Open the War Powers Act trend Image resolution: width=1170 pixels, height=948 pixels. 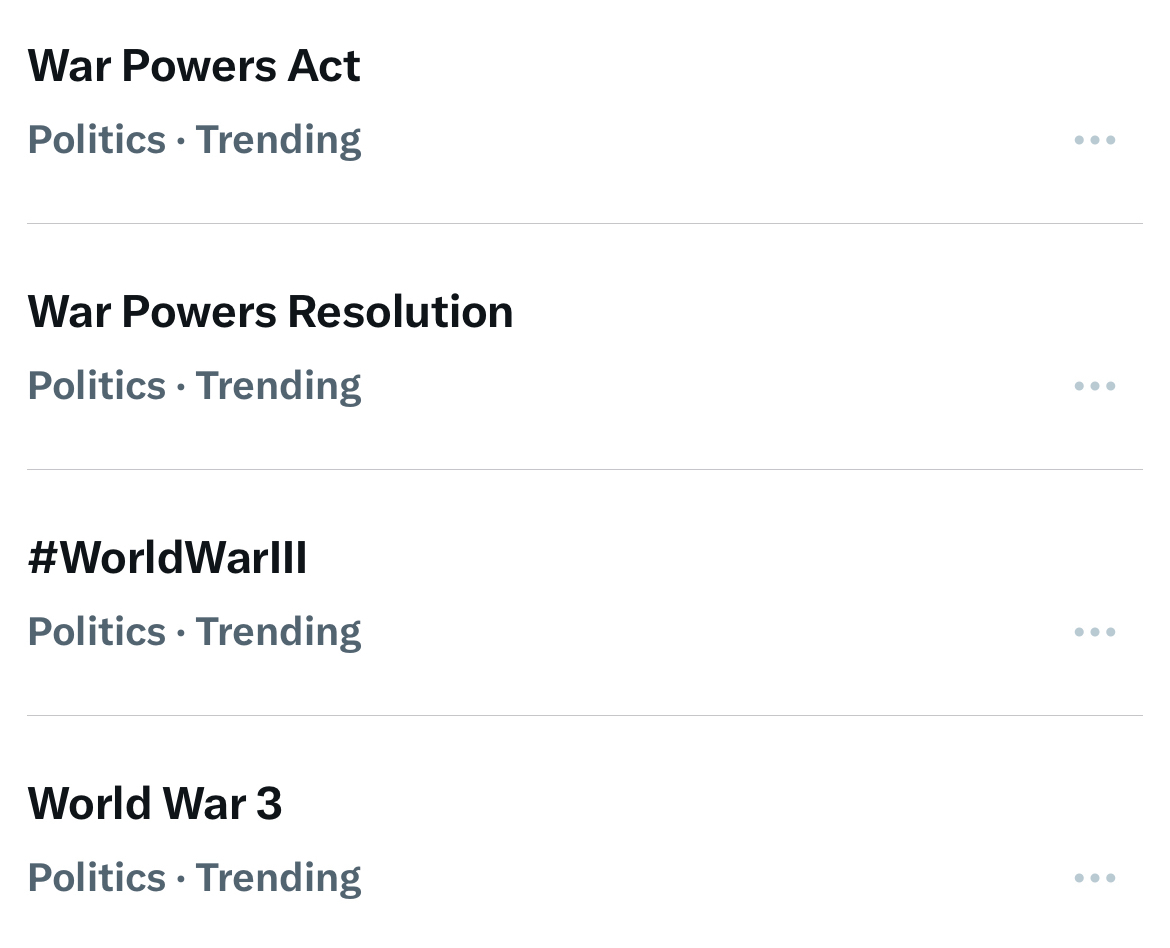(194, 66)
